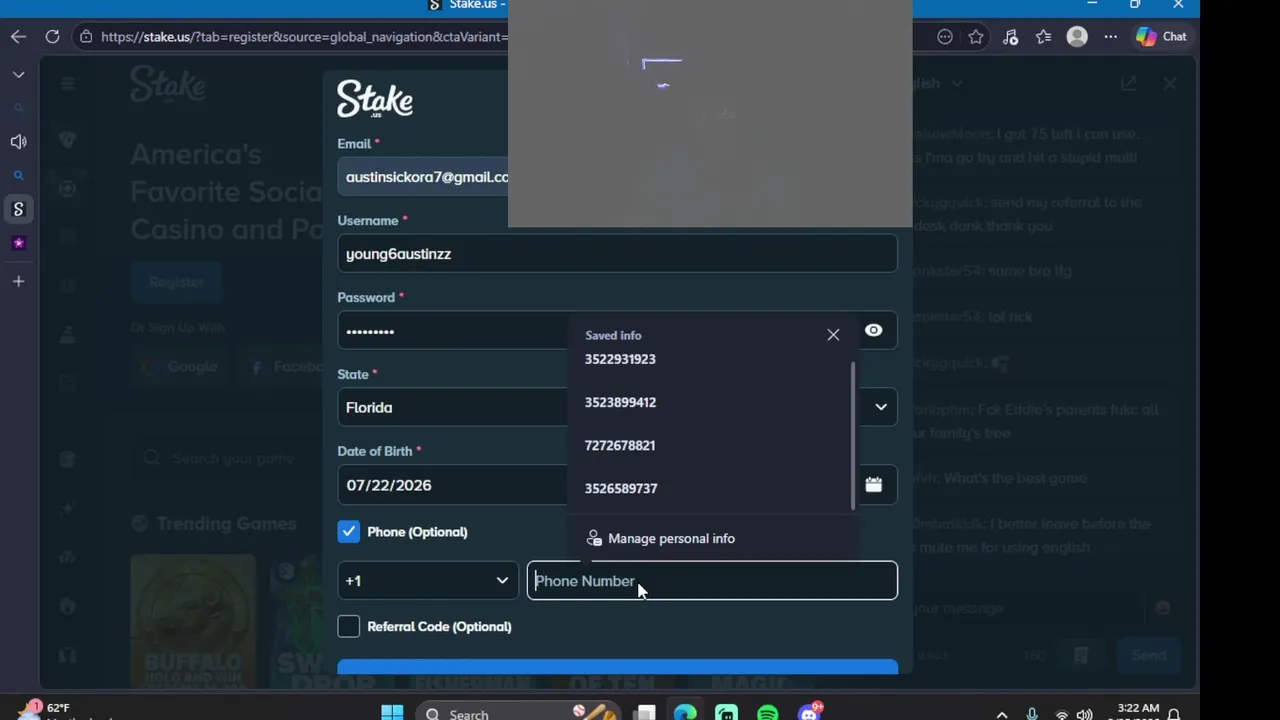Select saved number 3526589737
1280x720 pixels.
620,488
